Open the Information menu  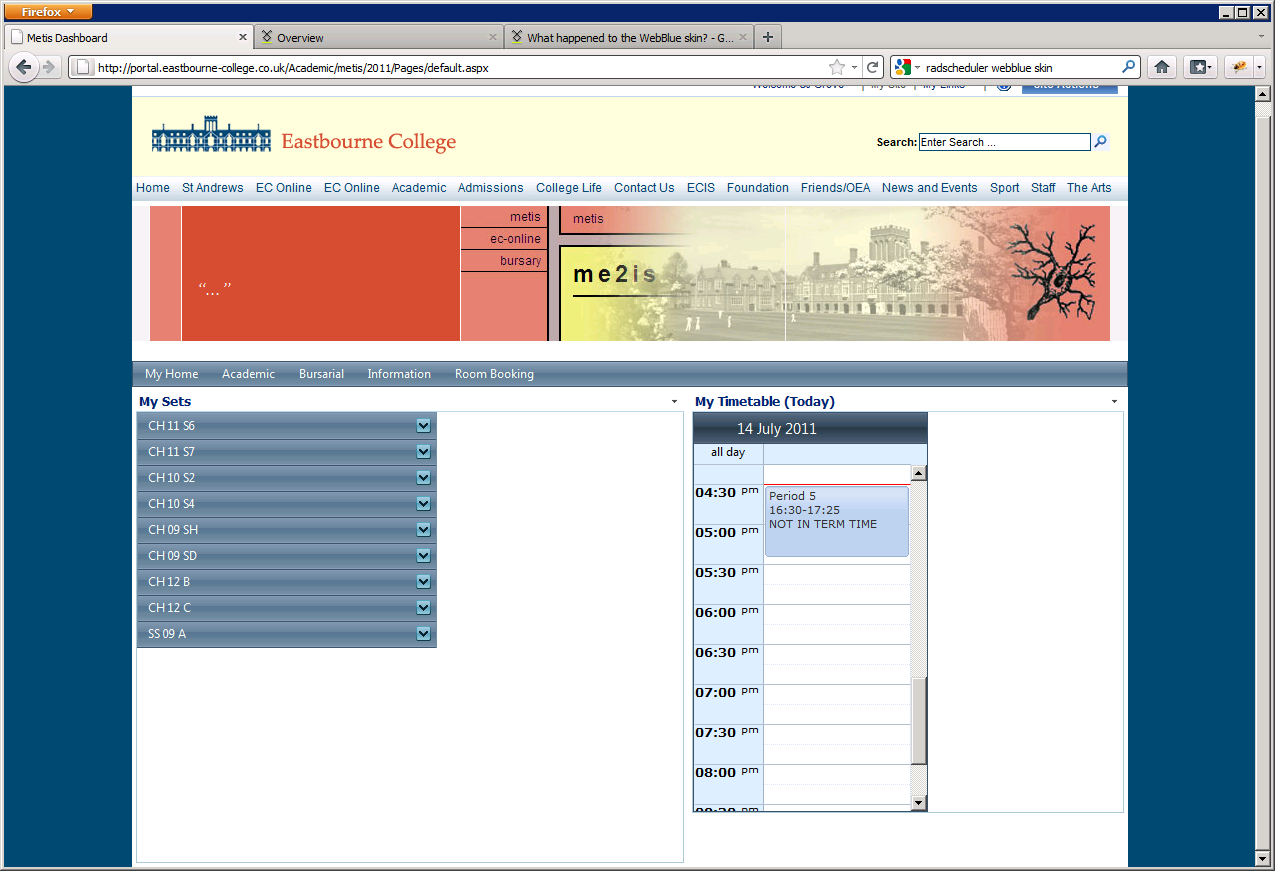click(x=399, y=374)
